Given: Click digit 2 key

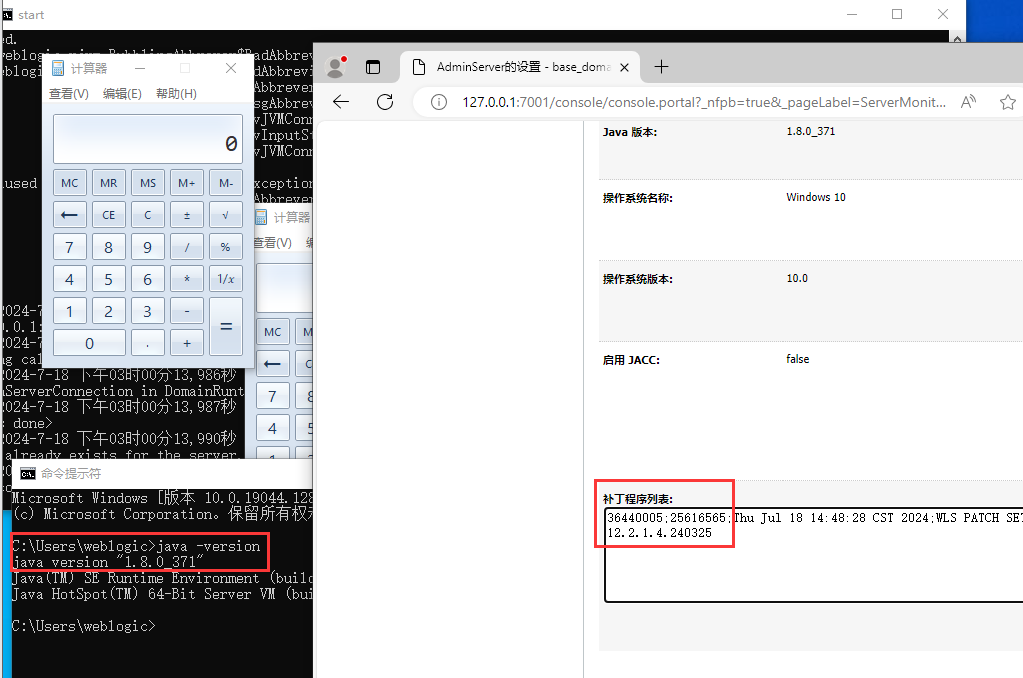Looking at the screenshot, I should (109, 311).
